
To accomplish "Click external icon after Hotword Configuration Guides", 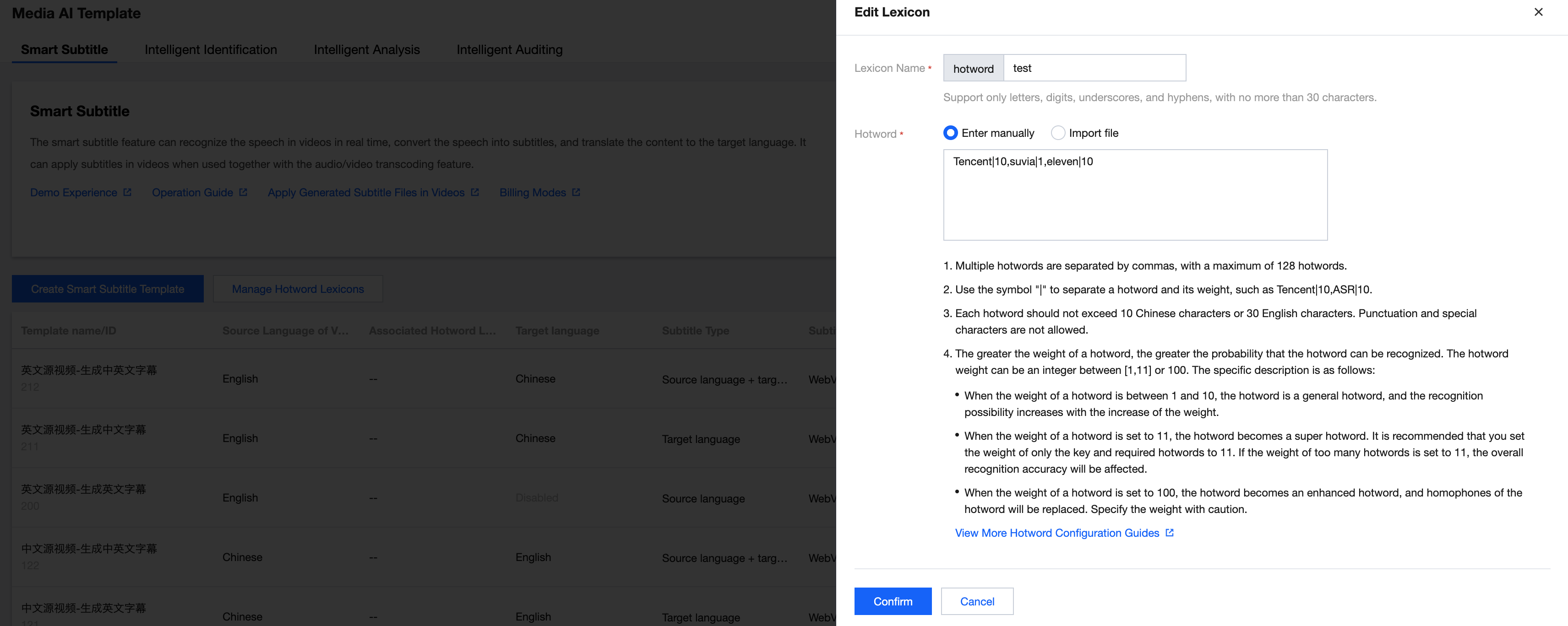I will tap(1169, 533).
